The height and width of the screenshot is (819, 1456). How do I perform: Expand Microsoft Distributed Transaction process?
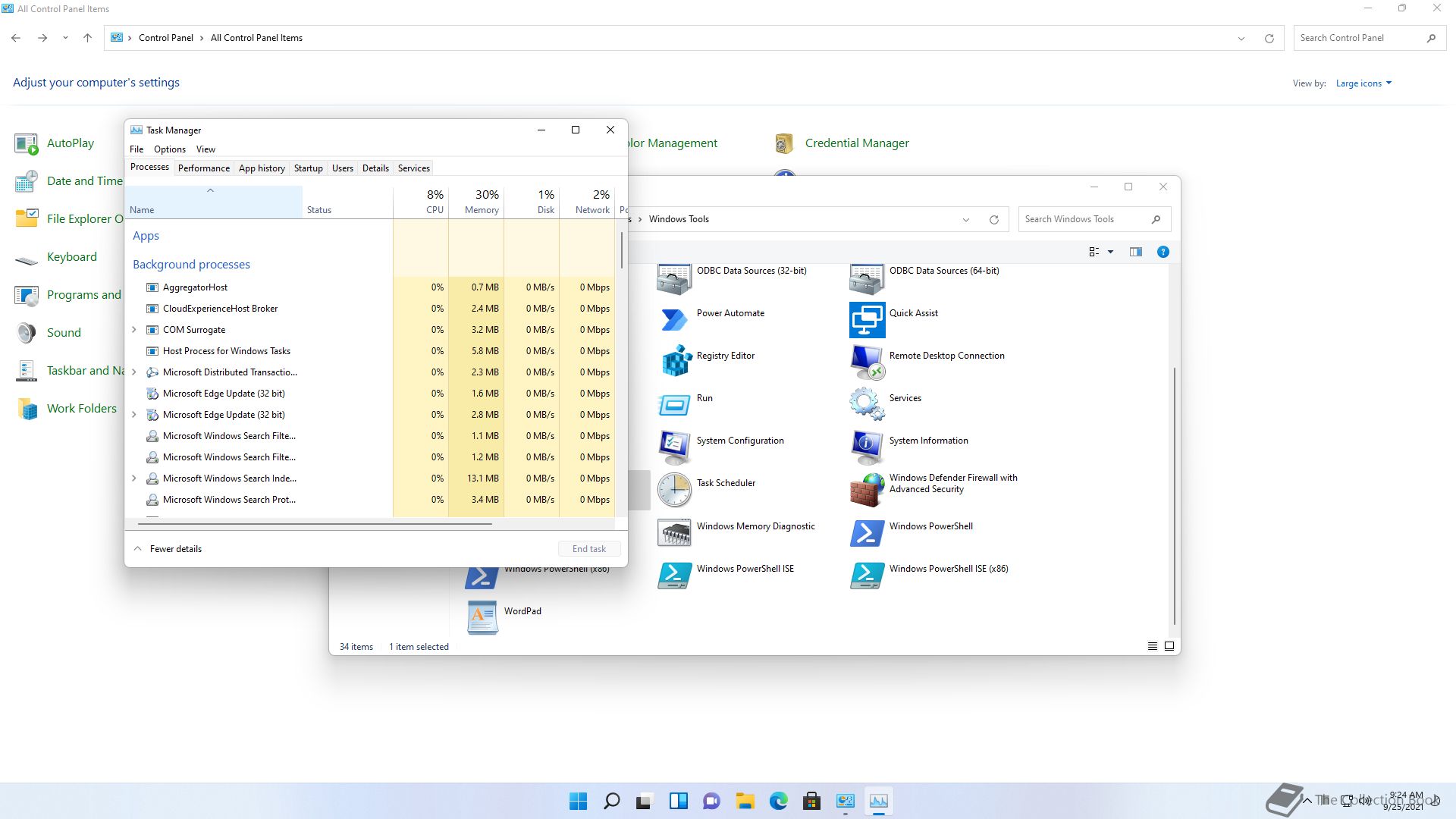coord(134,372)
